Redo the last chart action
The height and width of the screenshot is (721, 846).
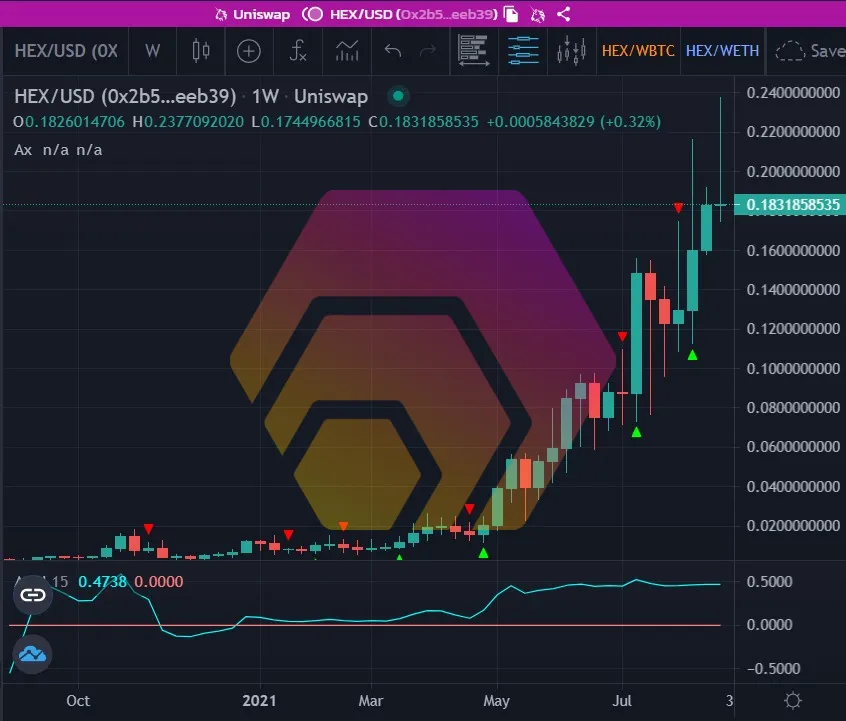428,51
